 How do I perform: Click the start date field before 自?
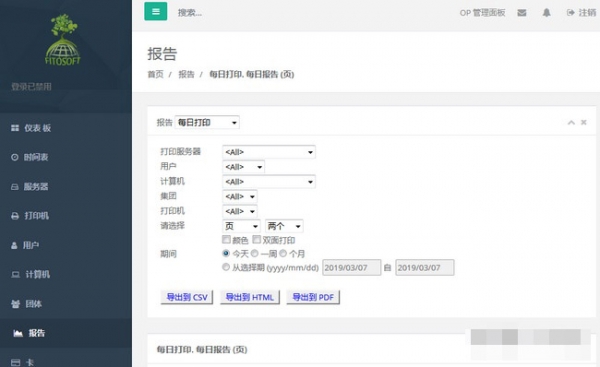[x=351, y=268]
